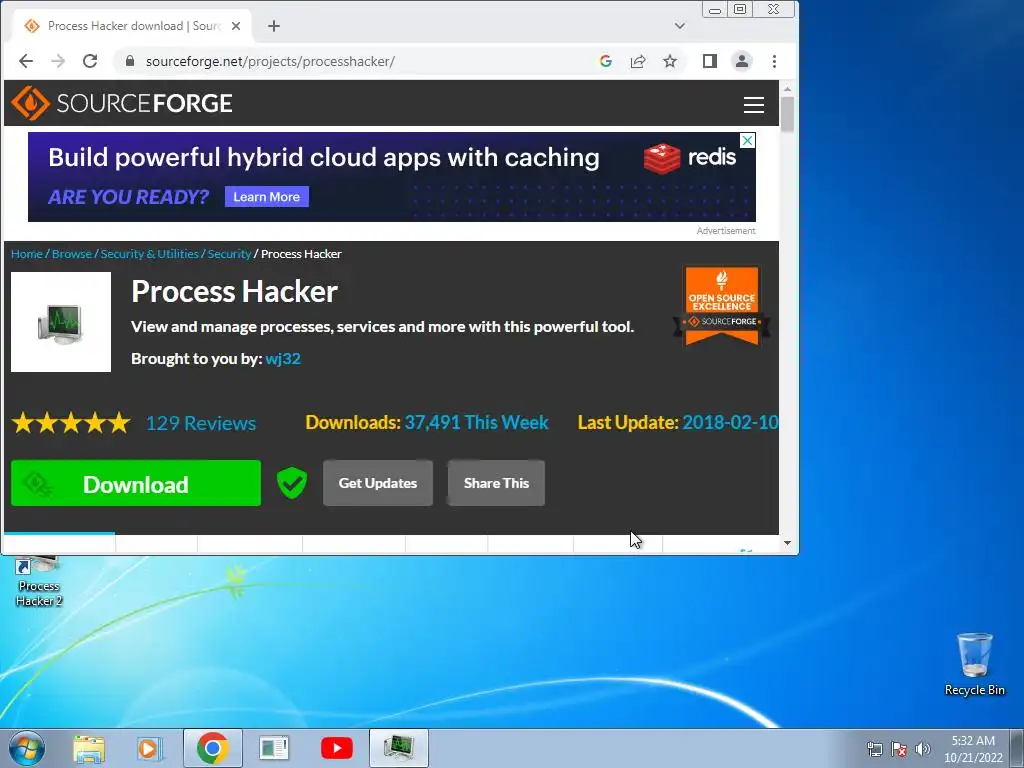Open the Security breadcrumb link
This screenshot has width=1024, height=768.
(x=229, y=254)
